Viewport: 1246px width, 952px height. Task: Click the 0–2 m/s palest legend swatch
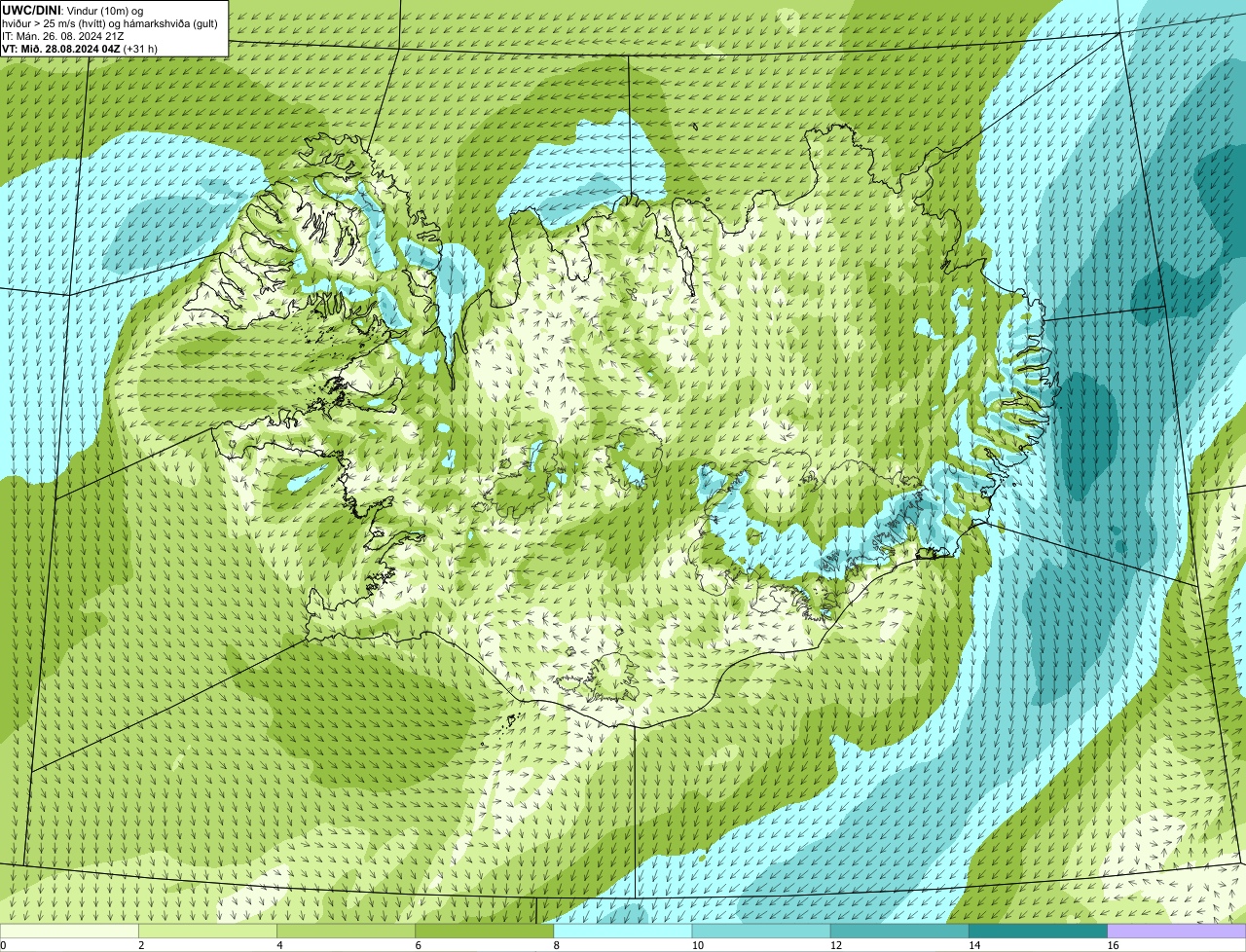[69, 931]
